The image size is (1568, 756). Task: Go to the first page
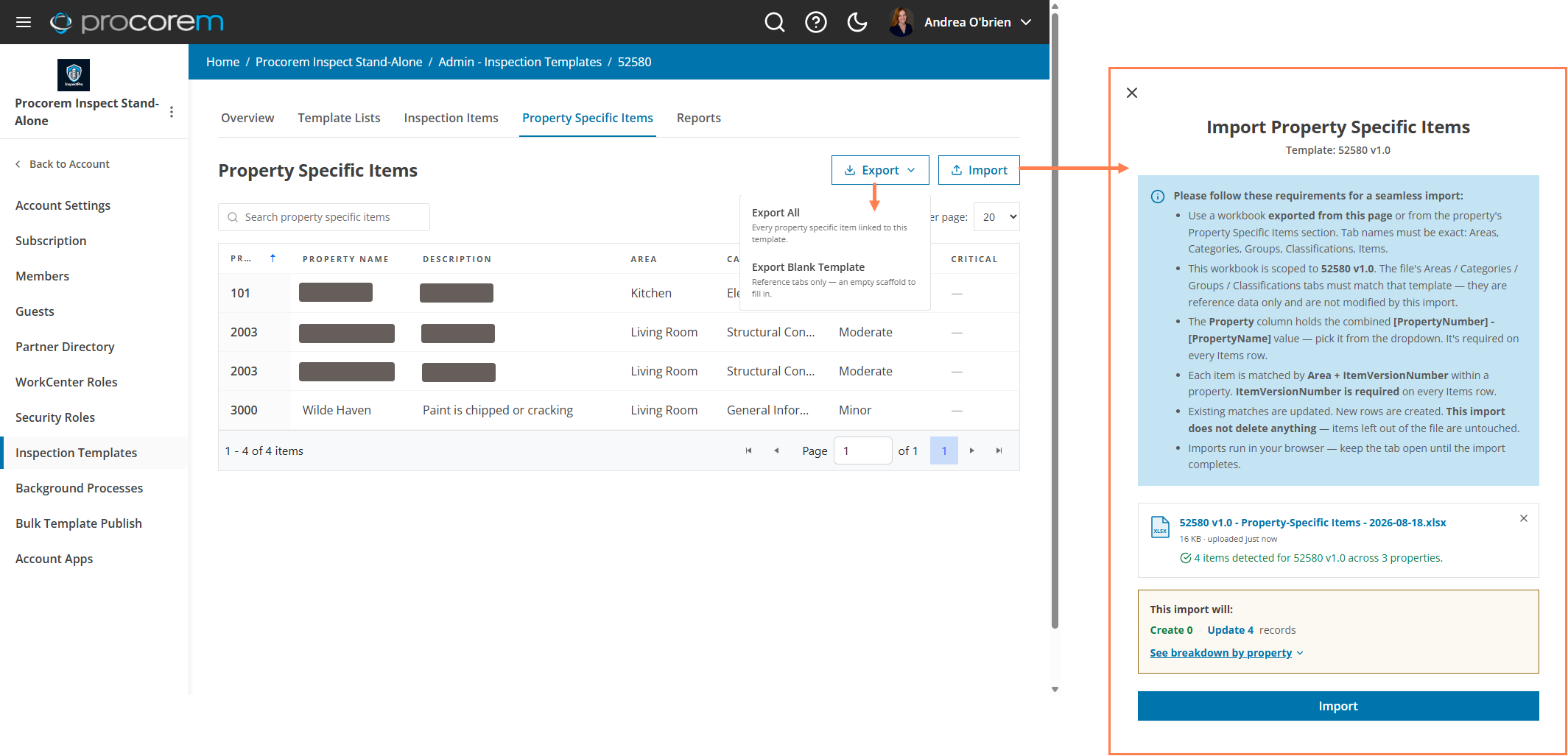point(748,451)
